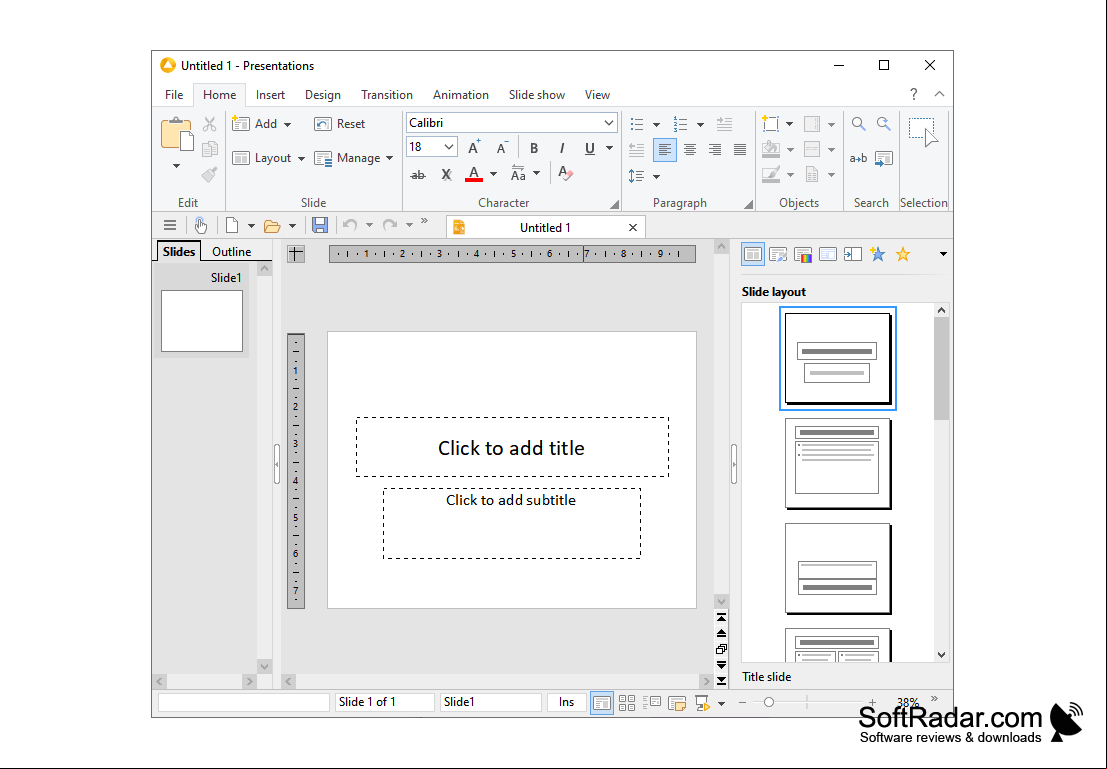
Task: Open the Calibri font name dropdown
Action: [x=609, y=123]
